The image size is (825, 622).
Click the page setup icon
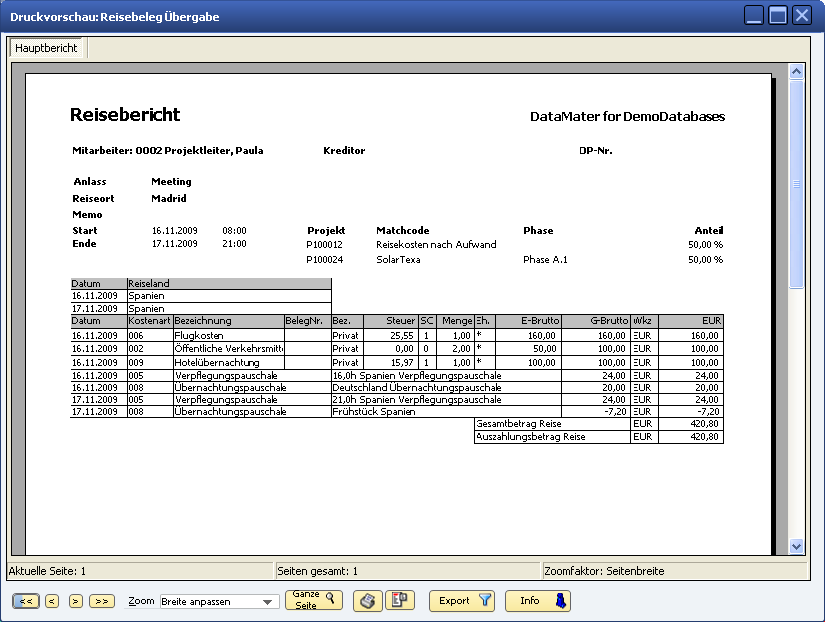(x=399, y=601)
